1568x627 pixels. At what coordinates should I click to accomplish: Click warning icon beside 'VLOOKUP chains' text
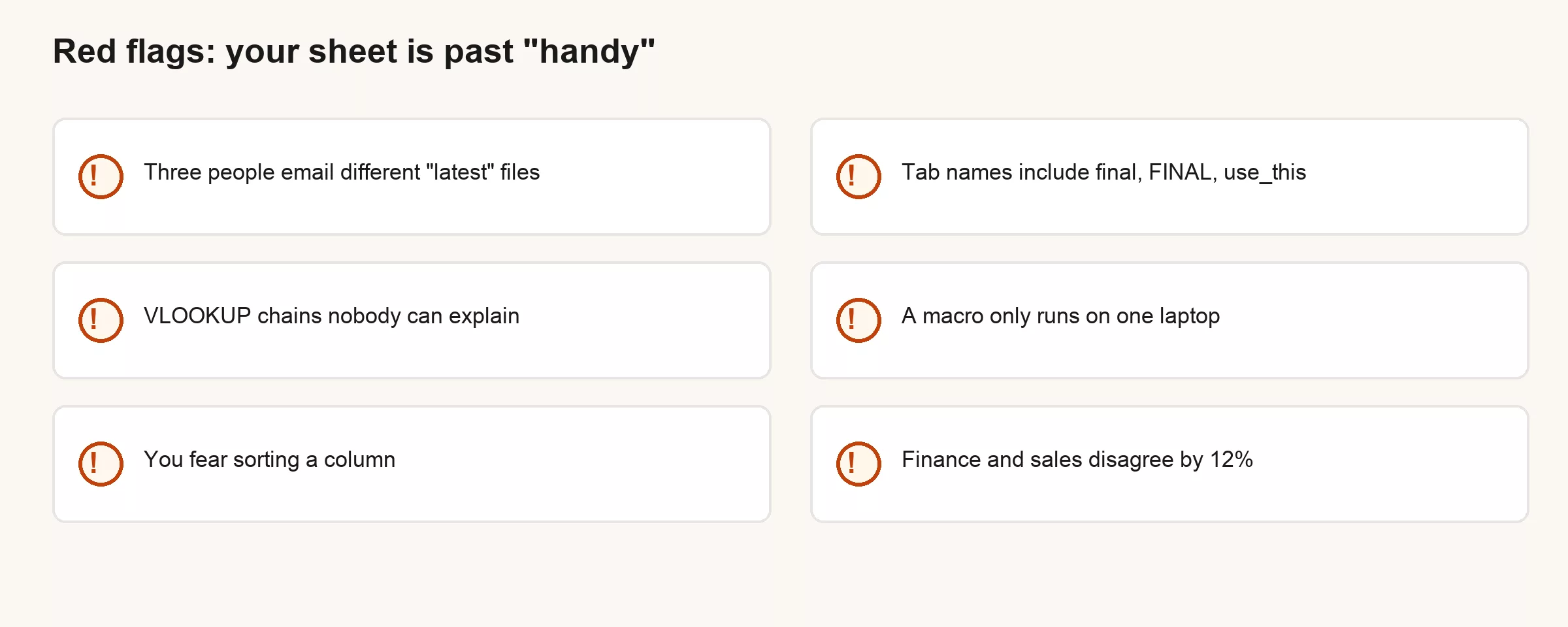[101, 320]
